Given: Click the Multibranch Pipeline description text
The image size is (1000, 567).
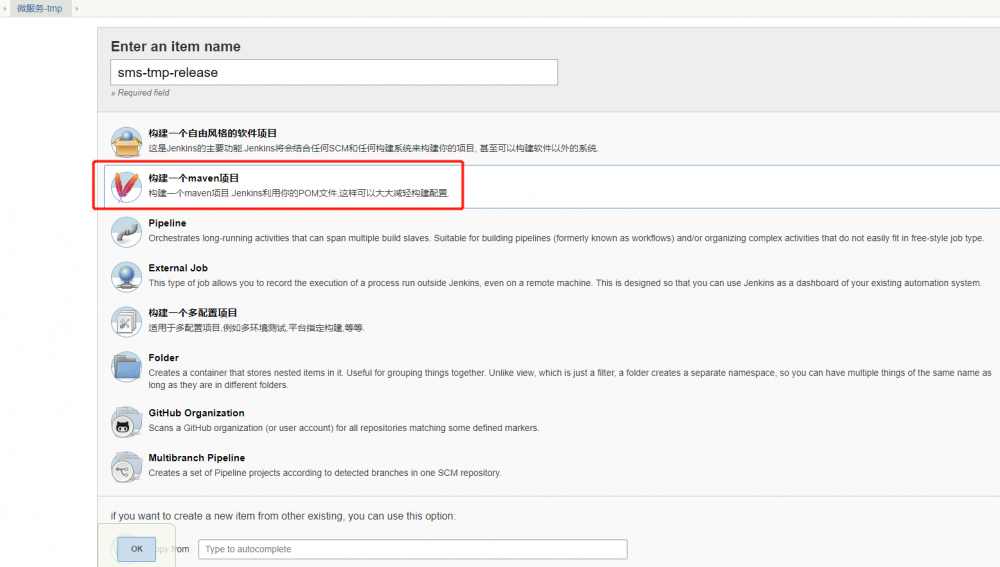Looking at the screenshot, I should point(325,473).
